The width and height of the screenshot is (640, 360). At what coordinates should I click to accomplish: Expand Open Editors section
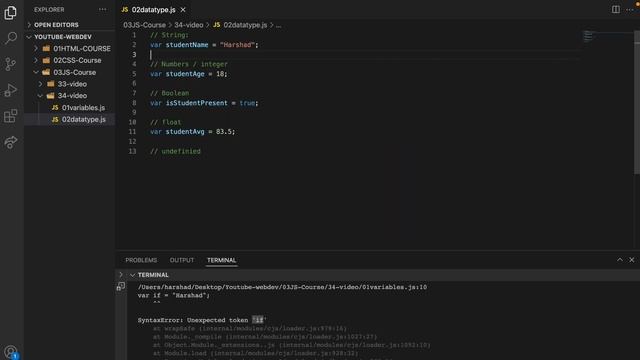(29, 25)
